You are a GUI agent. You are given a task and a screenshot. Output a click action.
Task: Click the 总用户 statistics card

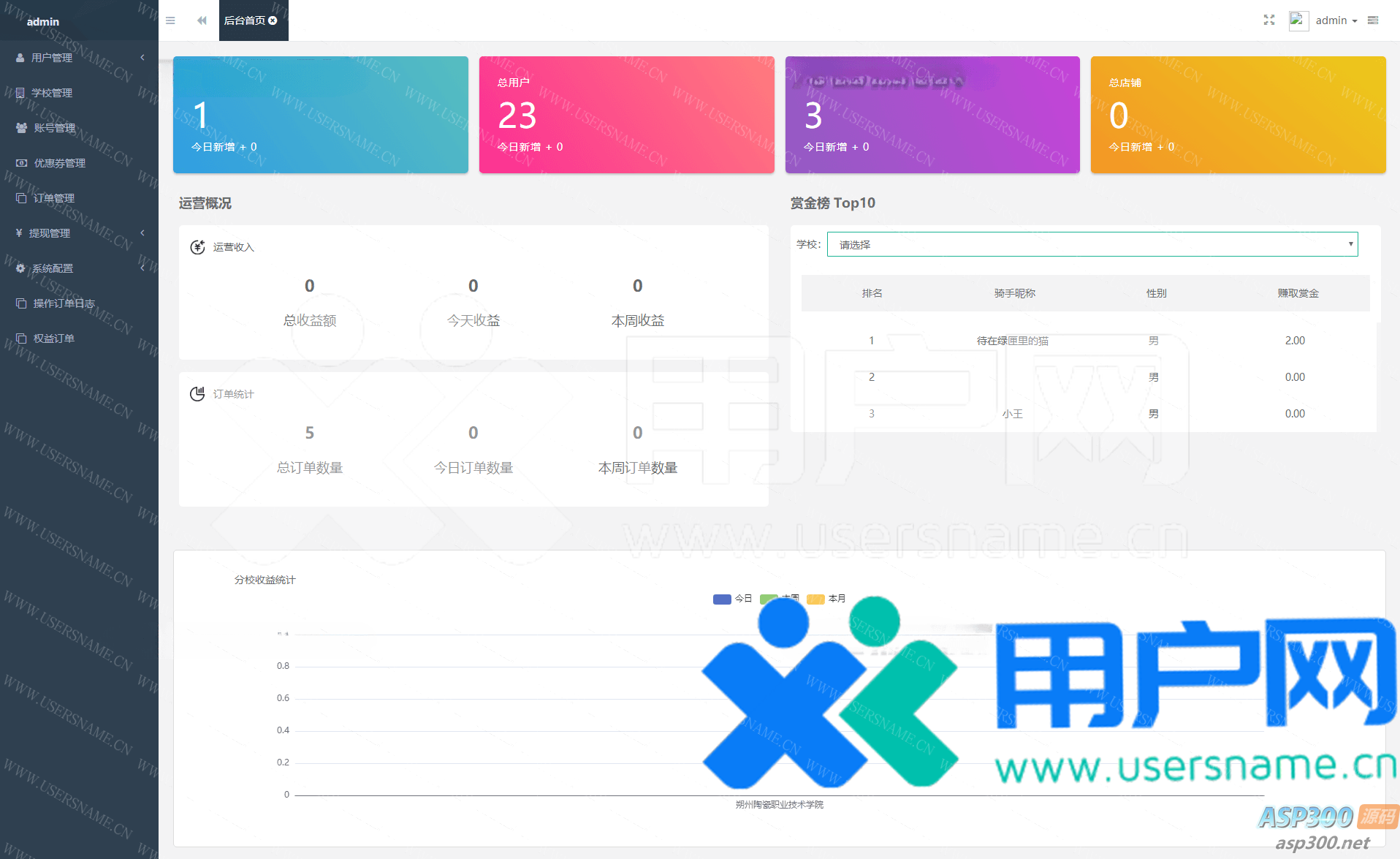tap(626, 115)
